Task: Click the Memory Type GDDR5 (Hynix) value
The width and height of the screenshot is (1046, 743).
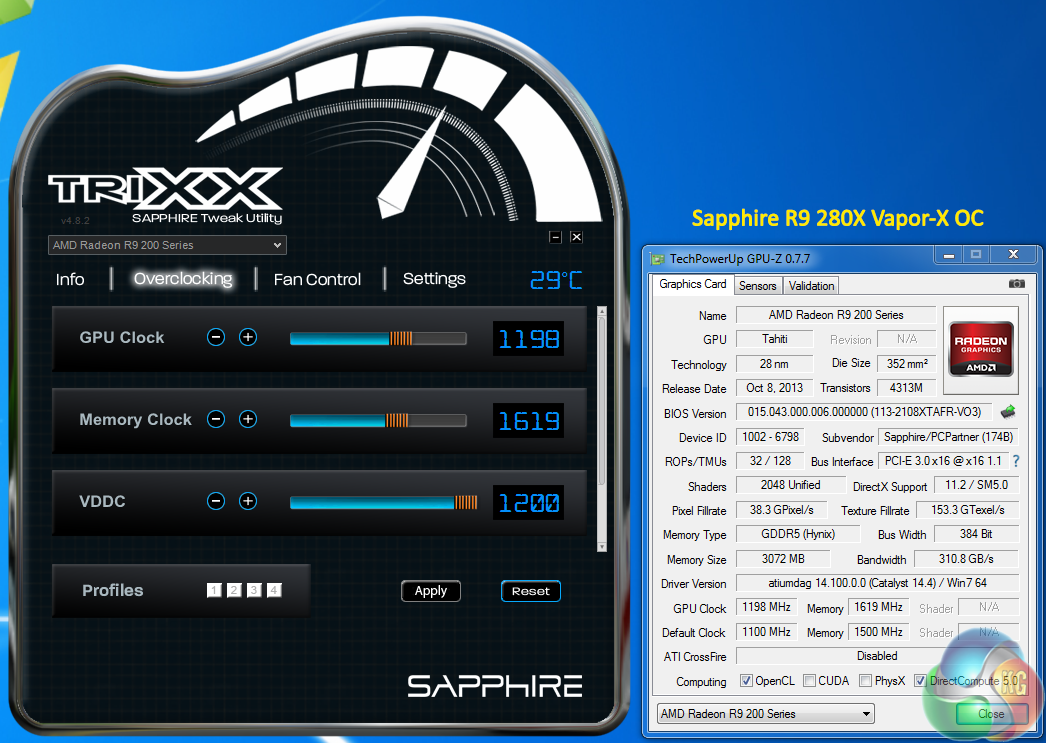Action: 798,534
